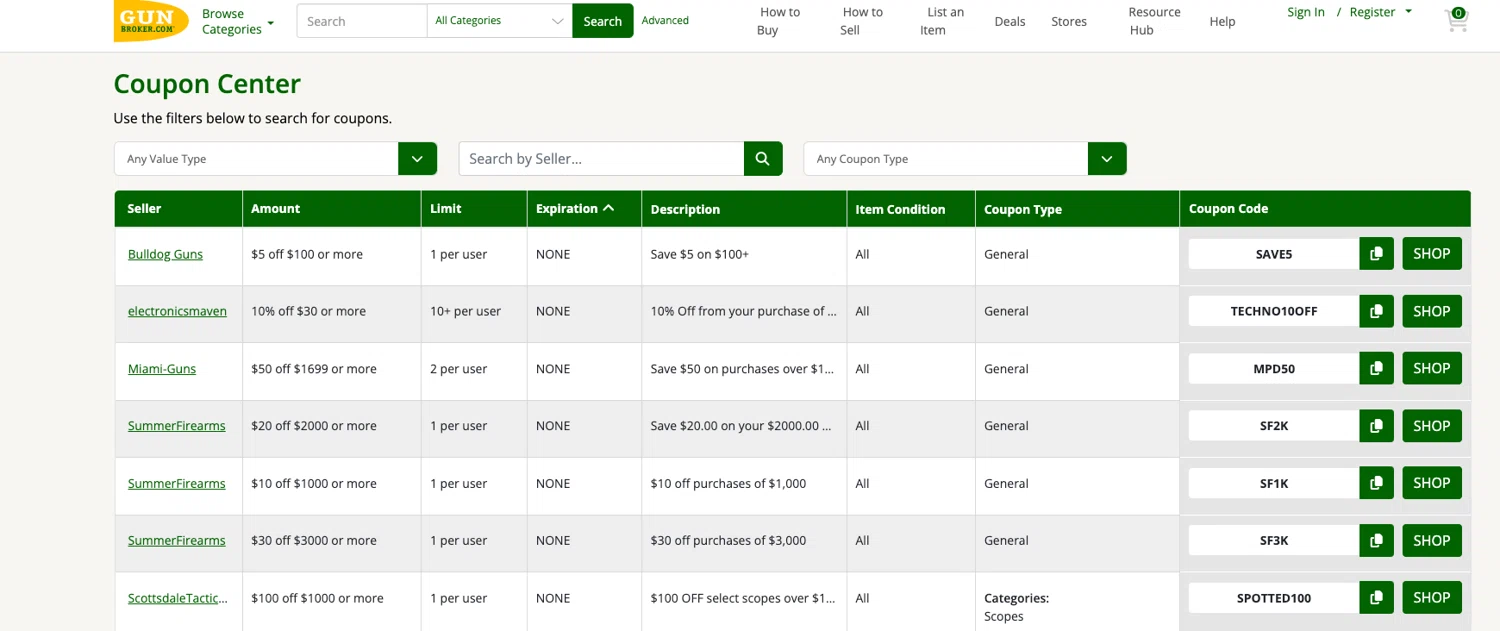Image resolution: width=1500 pixels, height=631 pixels.
Task: Open the Any Value Type dropdown
Action: click(x=275, y=158)
